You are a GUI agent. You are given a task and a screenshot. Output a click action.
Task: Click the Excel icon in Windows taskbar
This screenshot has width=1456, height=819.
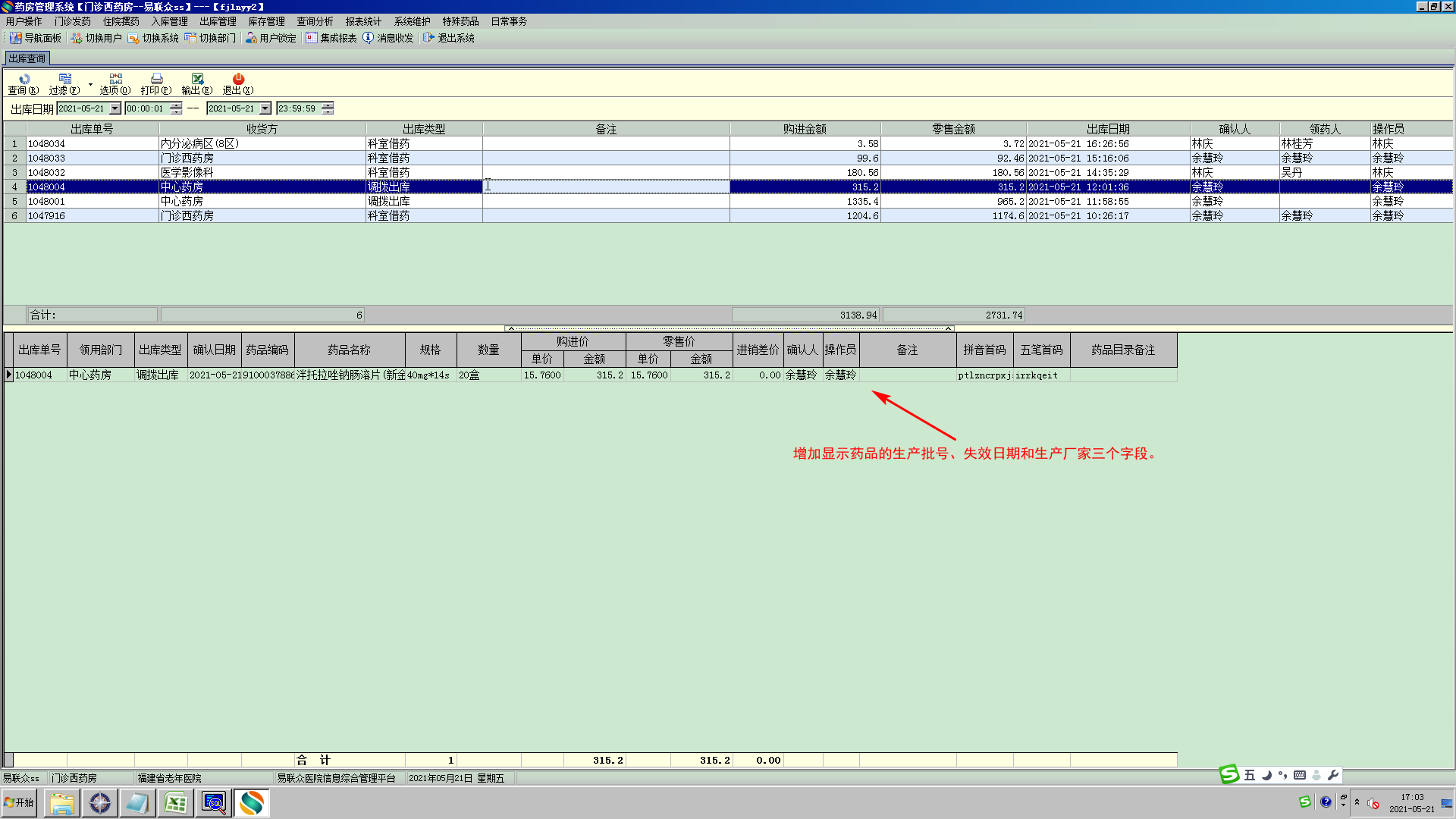175,803
